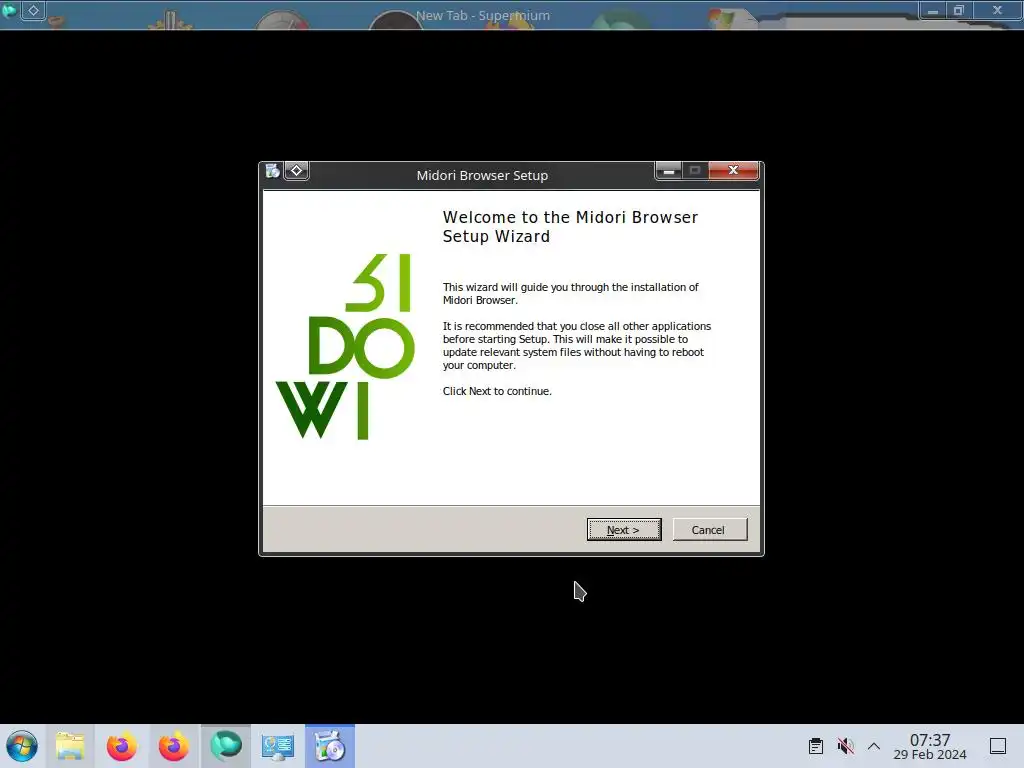Click the 'Click Next to continue.' text
Screen dimensions: 1024x768
(497, 391)
